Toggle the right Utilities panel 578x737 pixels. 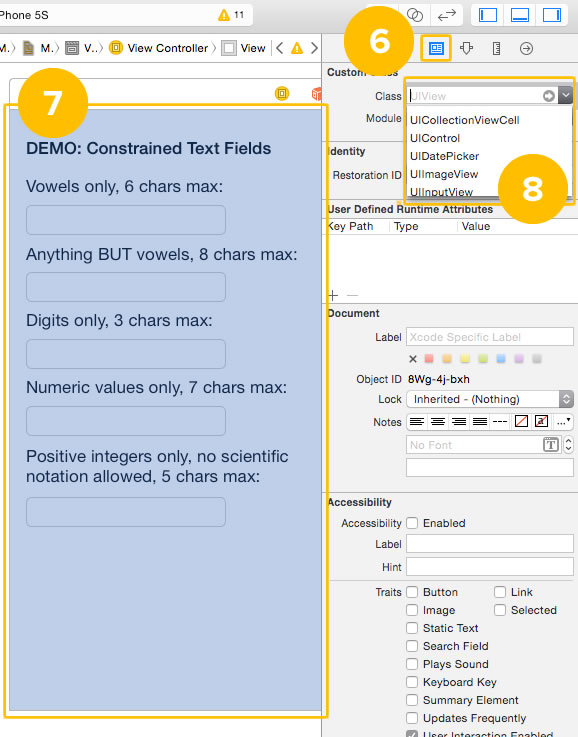pos(552,15)
